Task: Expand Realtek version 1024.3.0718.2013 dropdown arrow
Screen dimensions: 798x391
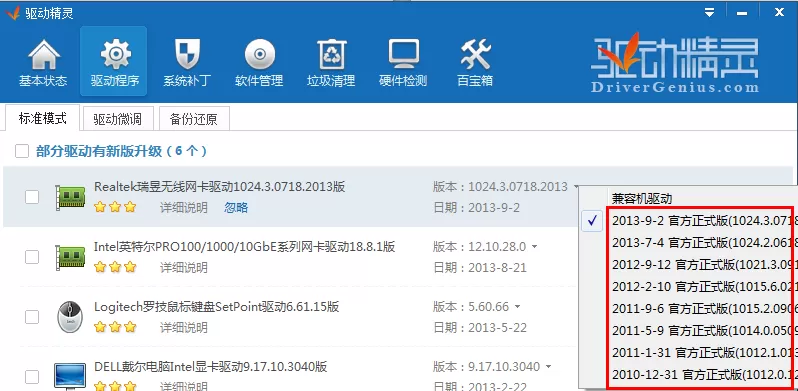Action: [x=576, y=187]
